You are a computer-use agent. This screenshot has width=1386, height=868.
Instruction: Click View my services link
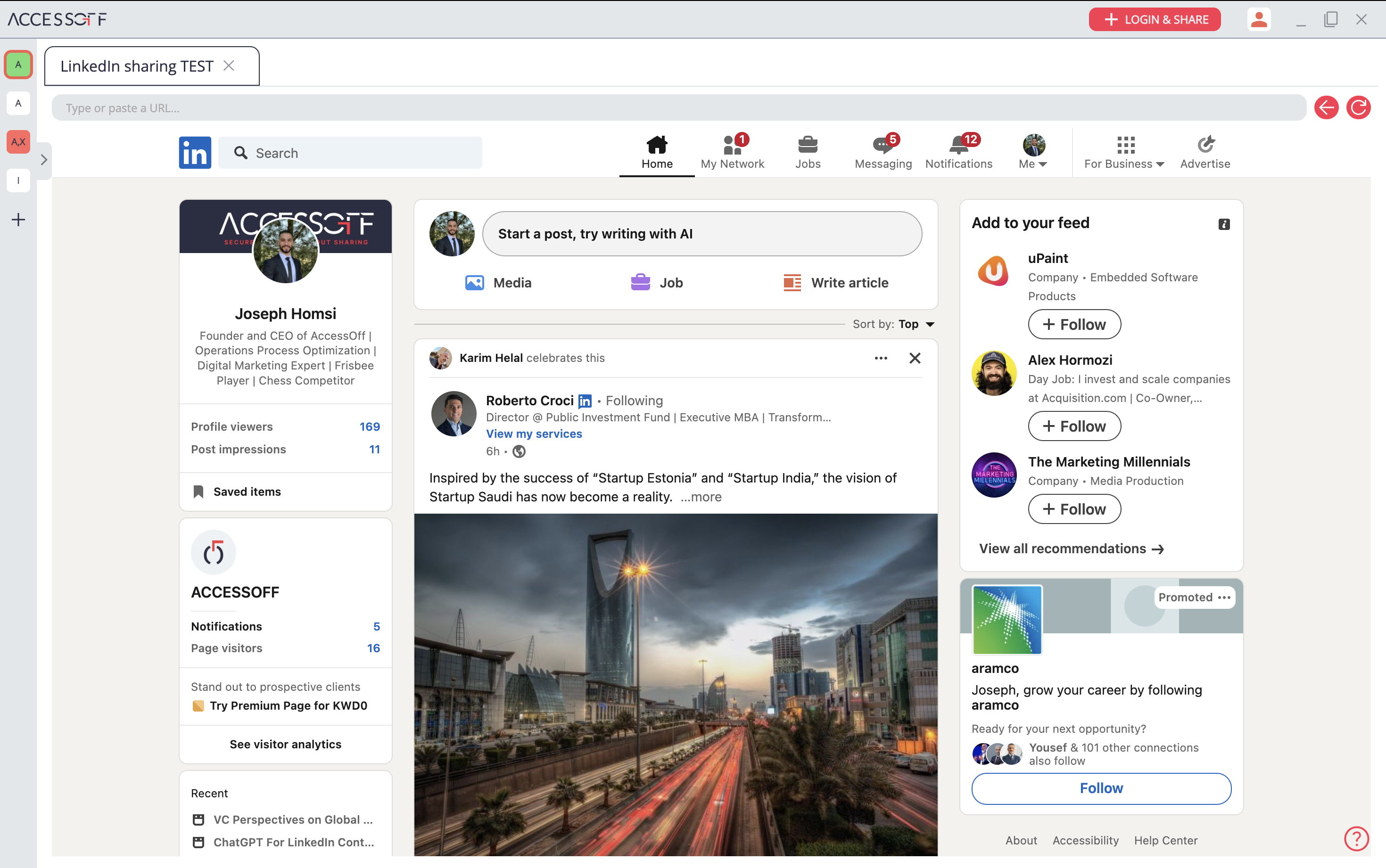tap(534, 434)
